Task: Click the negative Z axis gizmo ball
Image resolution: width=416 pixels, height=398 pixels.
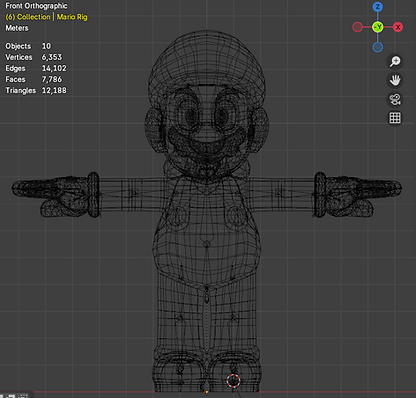Action: [378, 47]
